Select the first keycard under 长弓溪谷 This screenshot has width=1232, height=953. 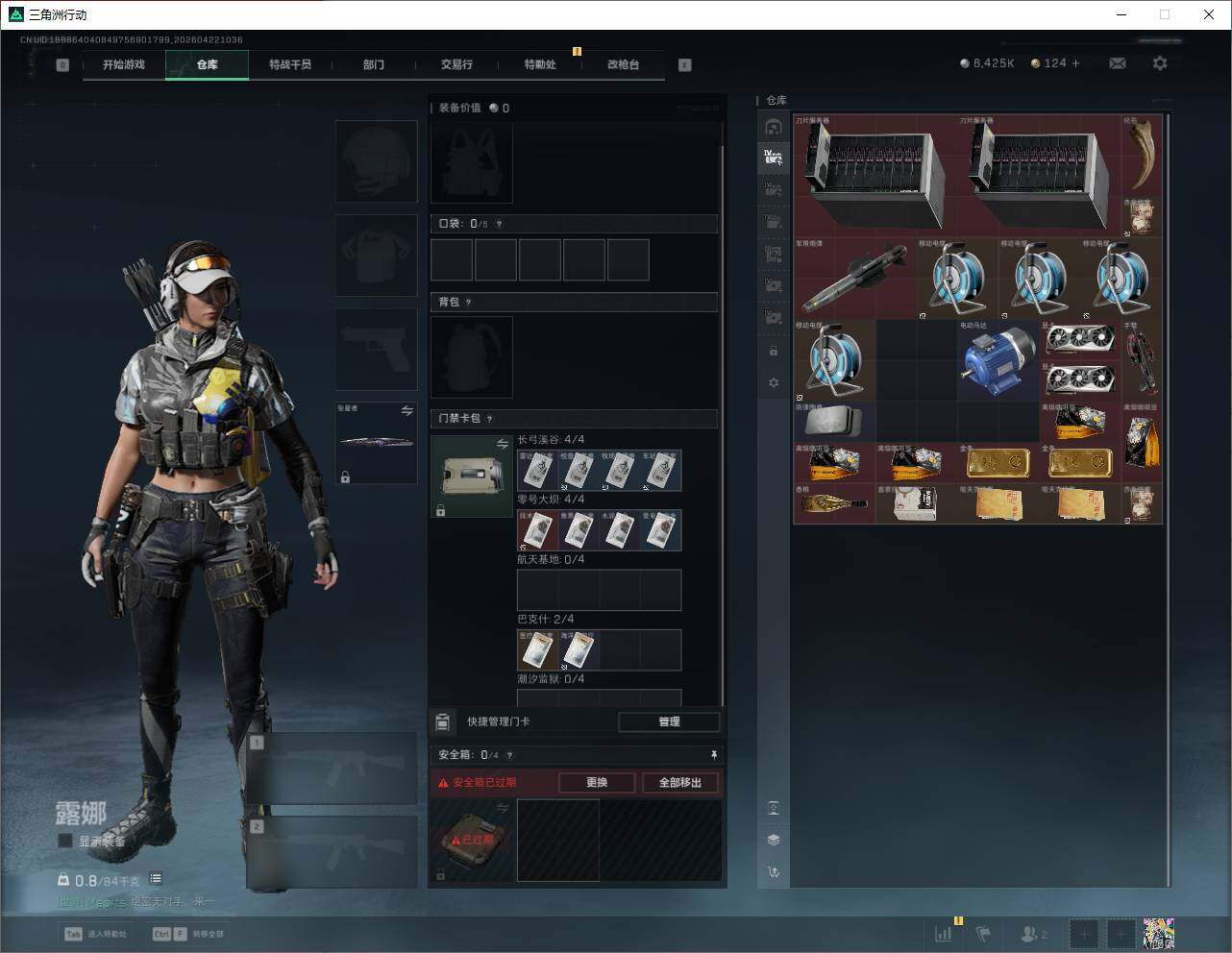[x=537, y=471]
